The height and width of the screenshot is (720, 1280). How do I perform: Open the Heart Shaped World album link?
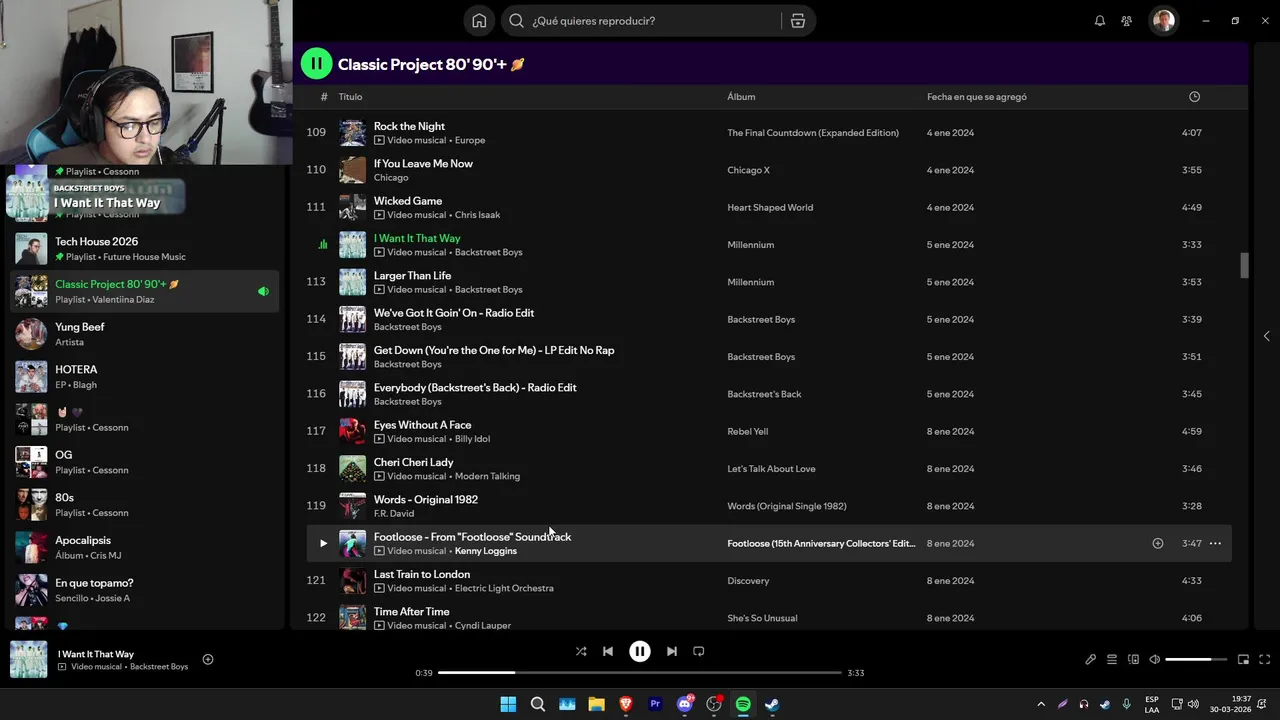point(770,207)
